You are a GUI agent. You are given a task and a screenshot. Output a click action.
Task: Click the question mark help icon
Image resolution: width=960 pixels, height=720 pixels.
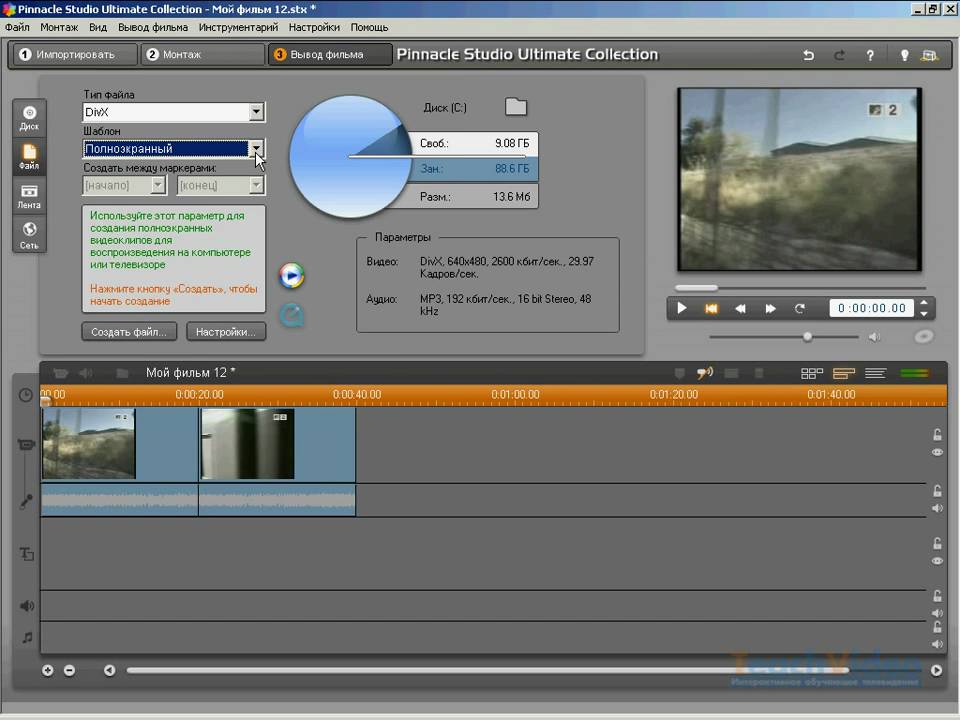[870, 55]
